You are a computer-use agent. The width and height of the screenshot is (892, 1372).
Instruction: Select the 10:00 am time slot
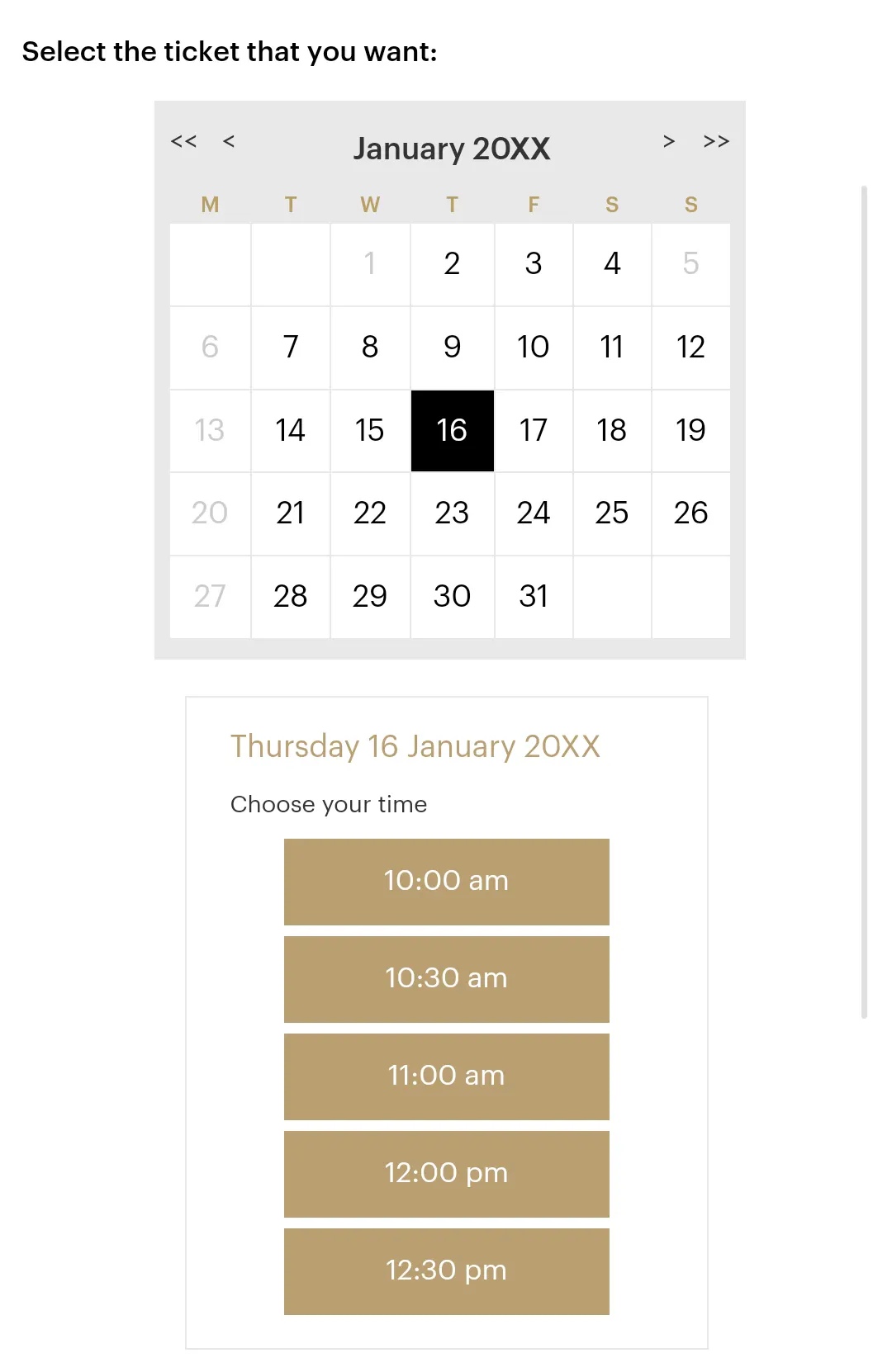(x=446, y=881)
